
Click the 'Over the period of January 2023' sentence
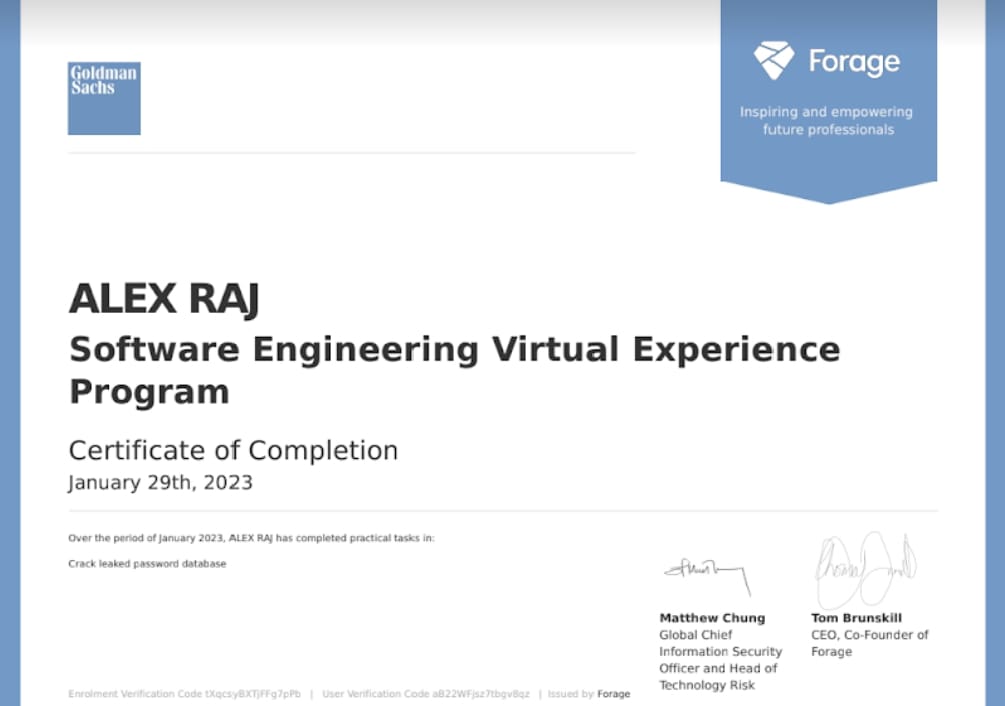251,538
